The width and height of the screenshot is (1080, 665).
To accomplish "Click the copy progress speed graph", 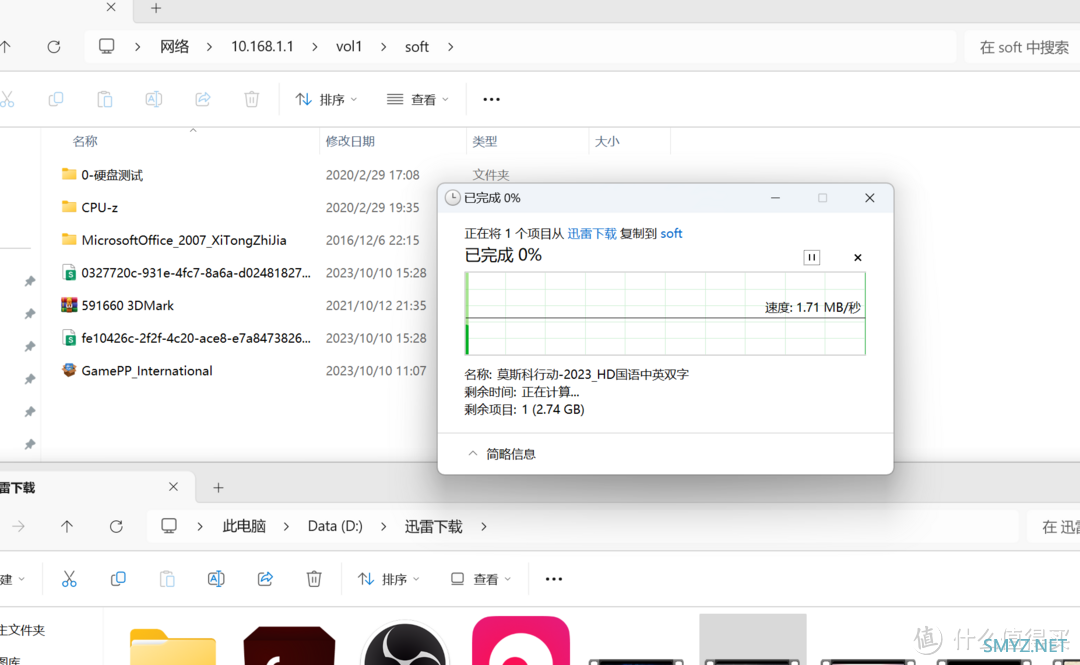I will click(x=665, y=314).
